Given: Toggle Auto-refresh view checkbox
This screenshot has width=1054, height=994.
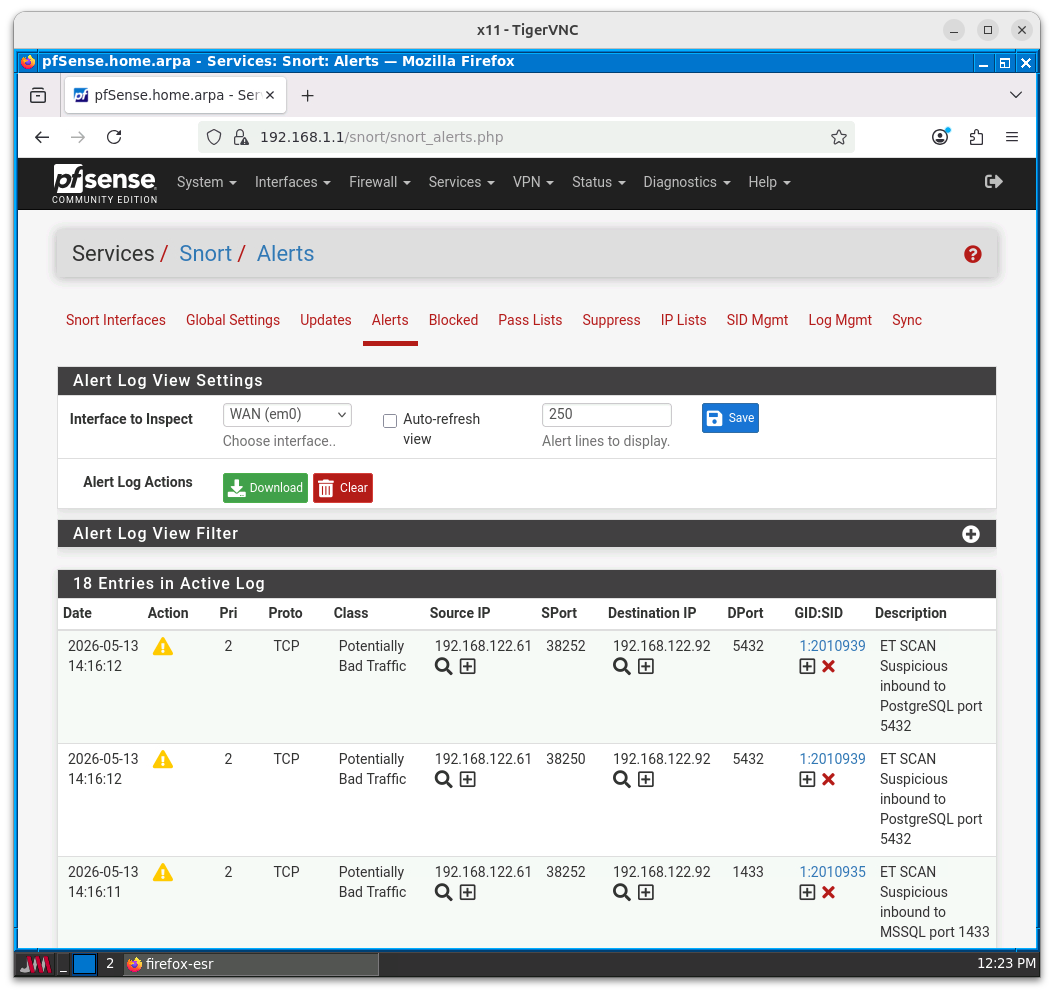Looking at the screenshot, I should 390,421.
